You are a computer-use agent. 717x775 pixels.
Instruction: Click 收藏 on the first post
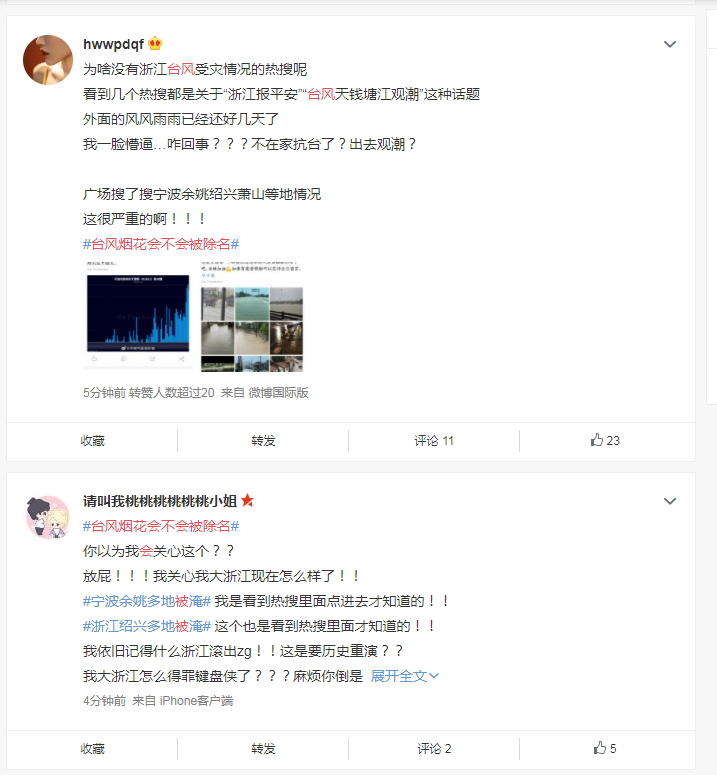92,440
